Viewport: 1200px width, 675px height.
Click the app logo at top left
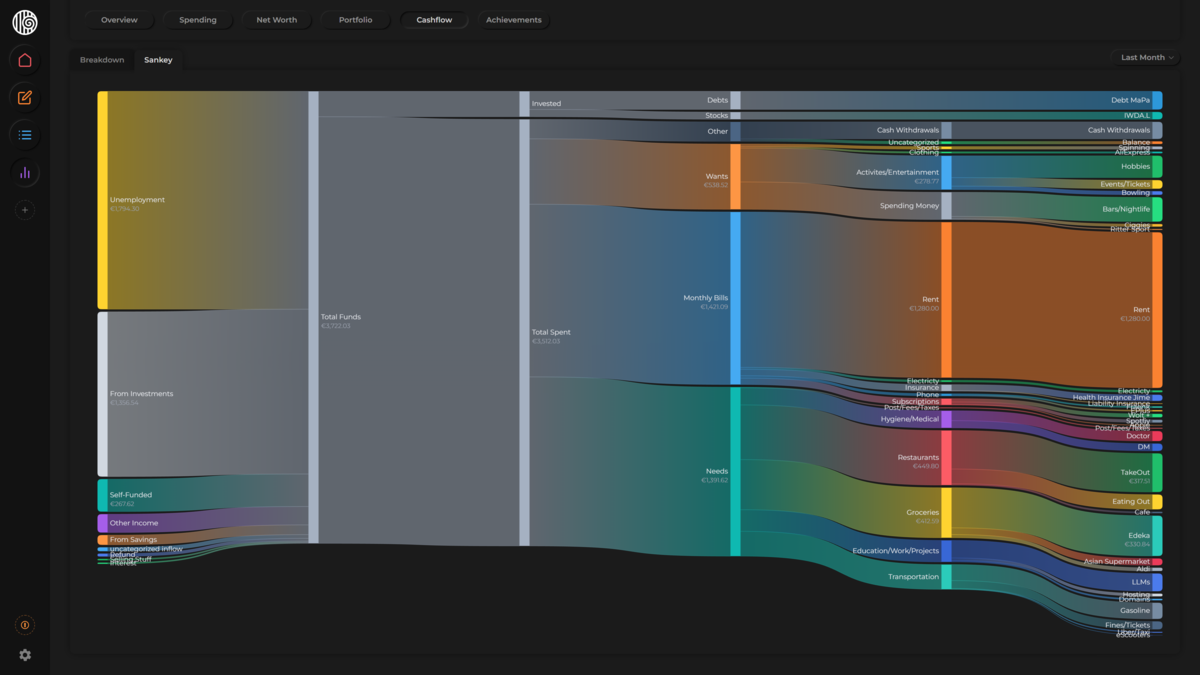[25, 22]
